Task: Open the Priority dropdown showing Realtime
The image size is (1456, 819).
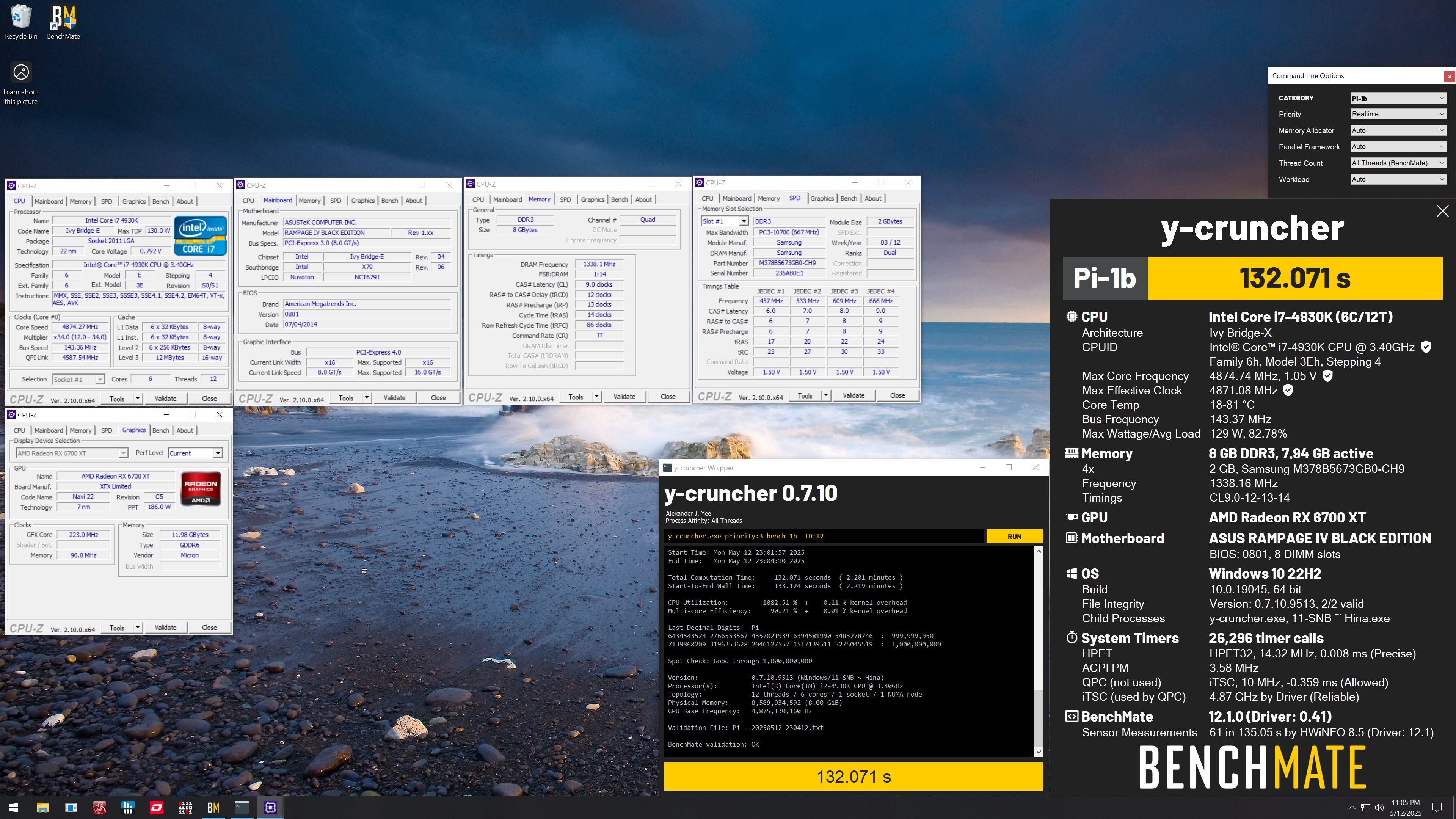Action: pos(1398,114)
